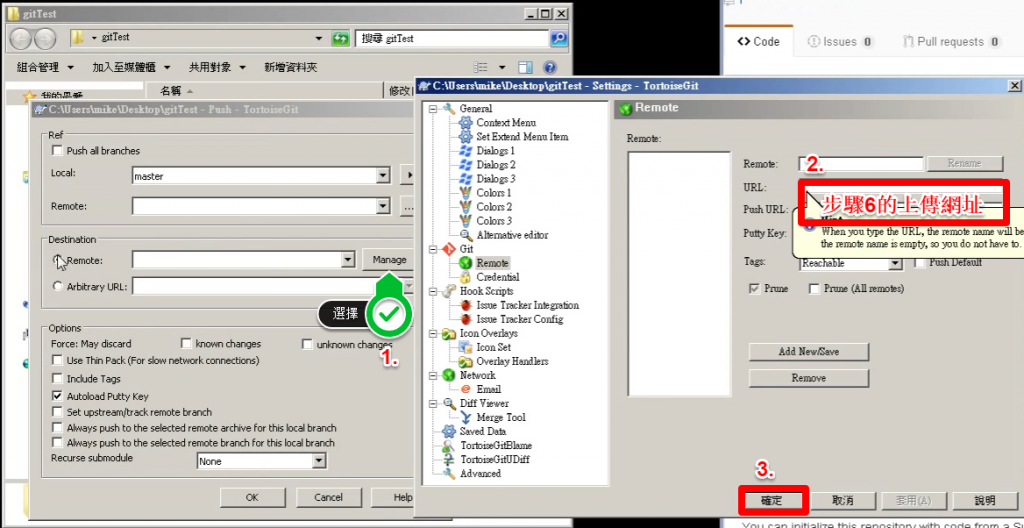The image size is (1024, 528).
Task: Open the Issues tab on GitHub
Action: click(840, 42)
